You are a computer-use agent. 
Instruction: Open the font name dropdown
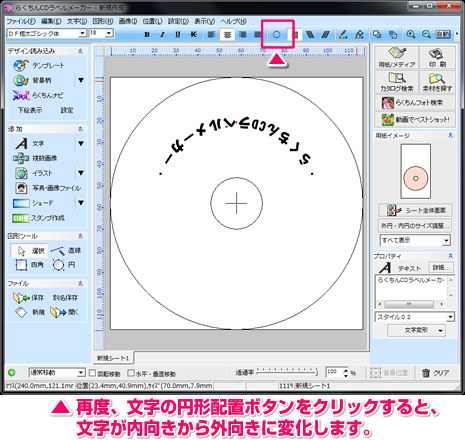coord(82,33)
